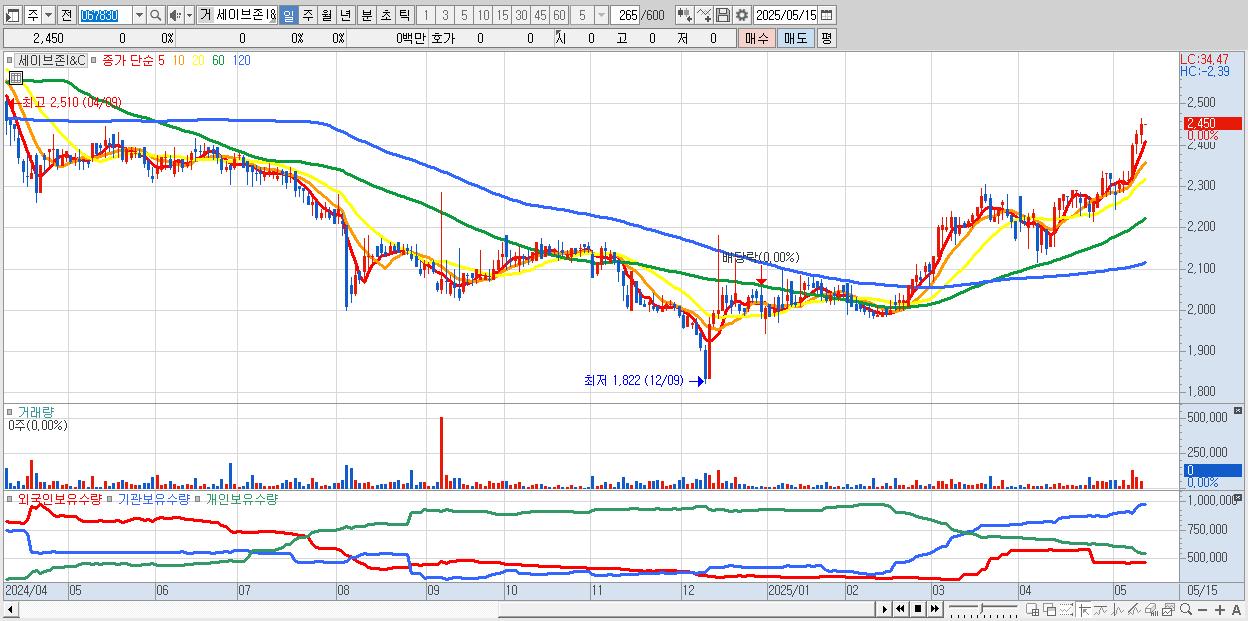The width and height of the screenshot is (1248, 621).
Task: Select the 45 interval button
Action: tap(541, 15)
